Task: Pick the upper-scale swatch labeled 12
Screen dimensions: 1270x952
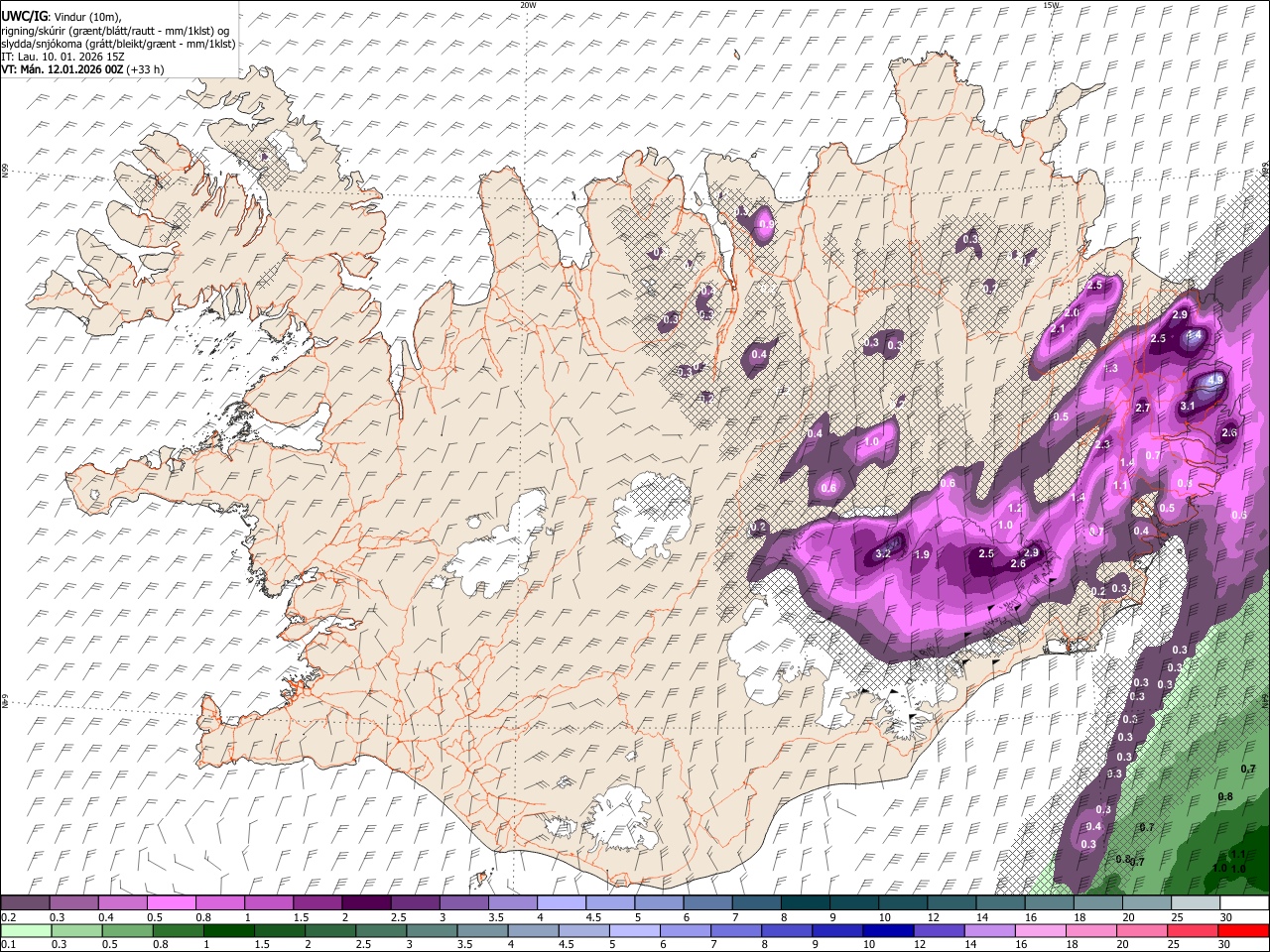Action: pos(952,902)
